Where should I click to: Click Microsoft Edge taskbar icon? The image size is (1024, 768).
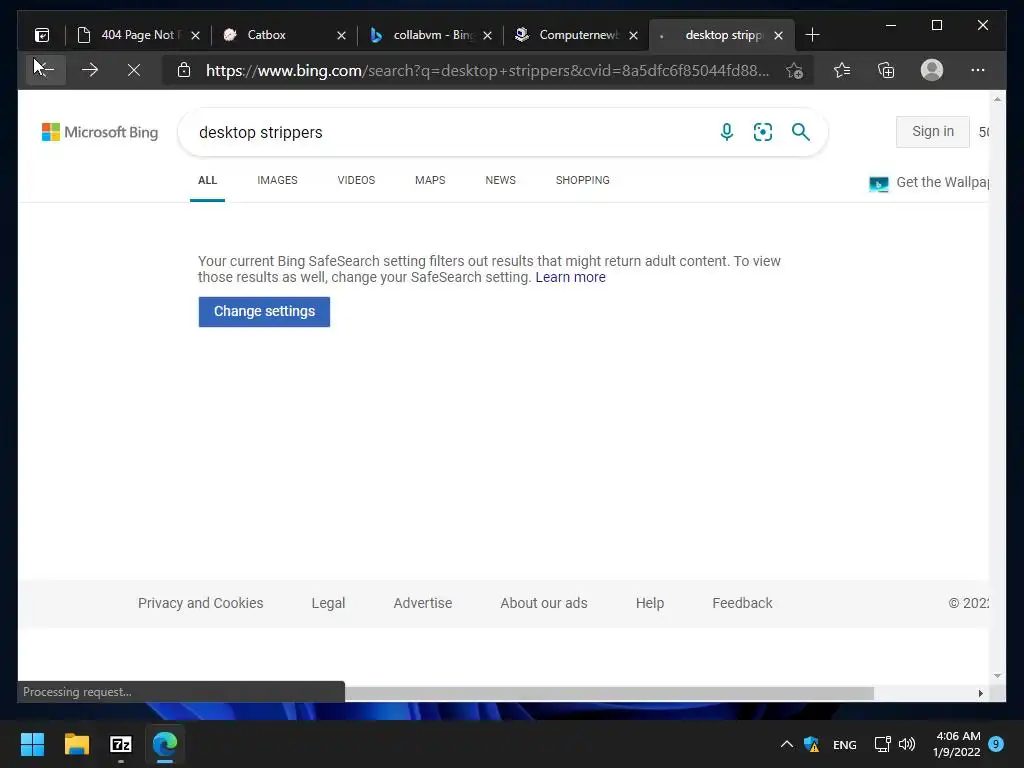(165, 744)
